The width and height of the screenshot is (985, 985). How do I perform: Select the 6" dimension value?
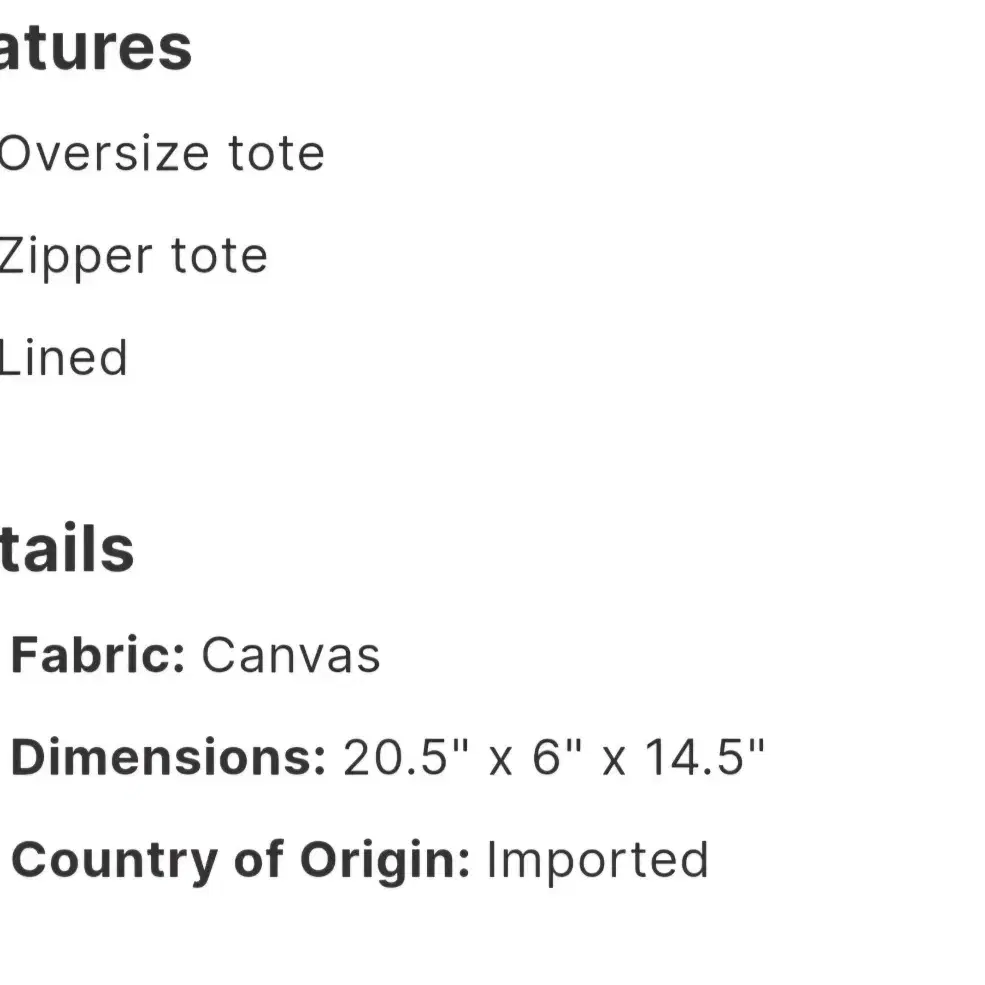coord(557,757)
